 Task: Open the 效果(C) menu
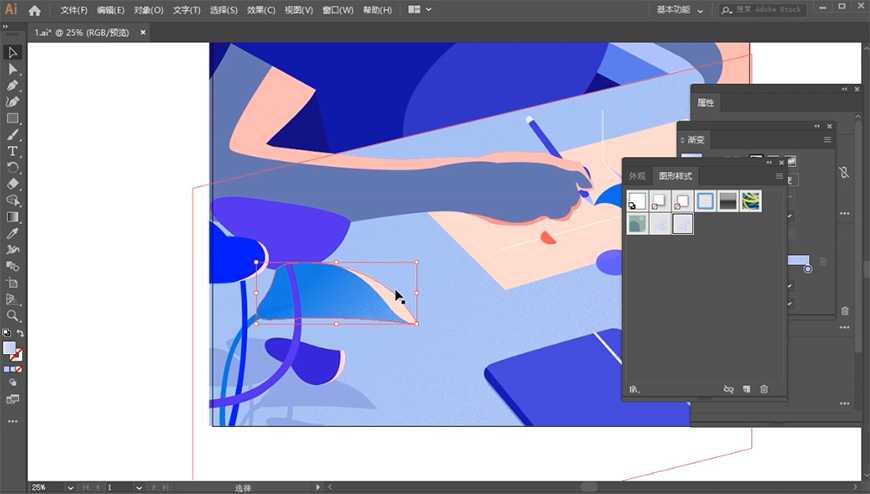(x=261, y=10)
